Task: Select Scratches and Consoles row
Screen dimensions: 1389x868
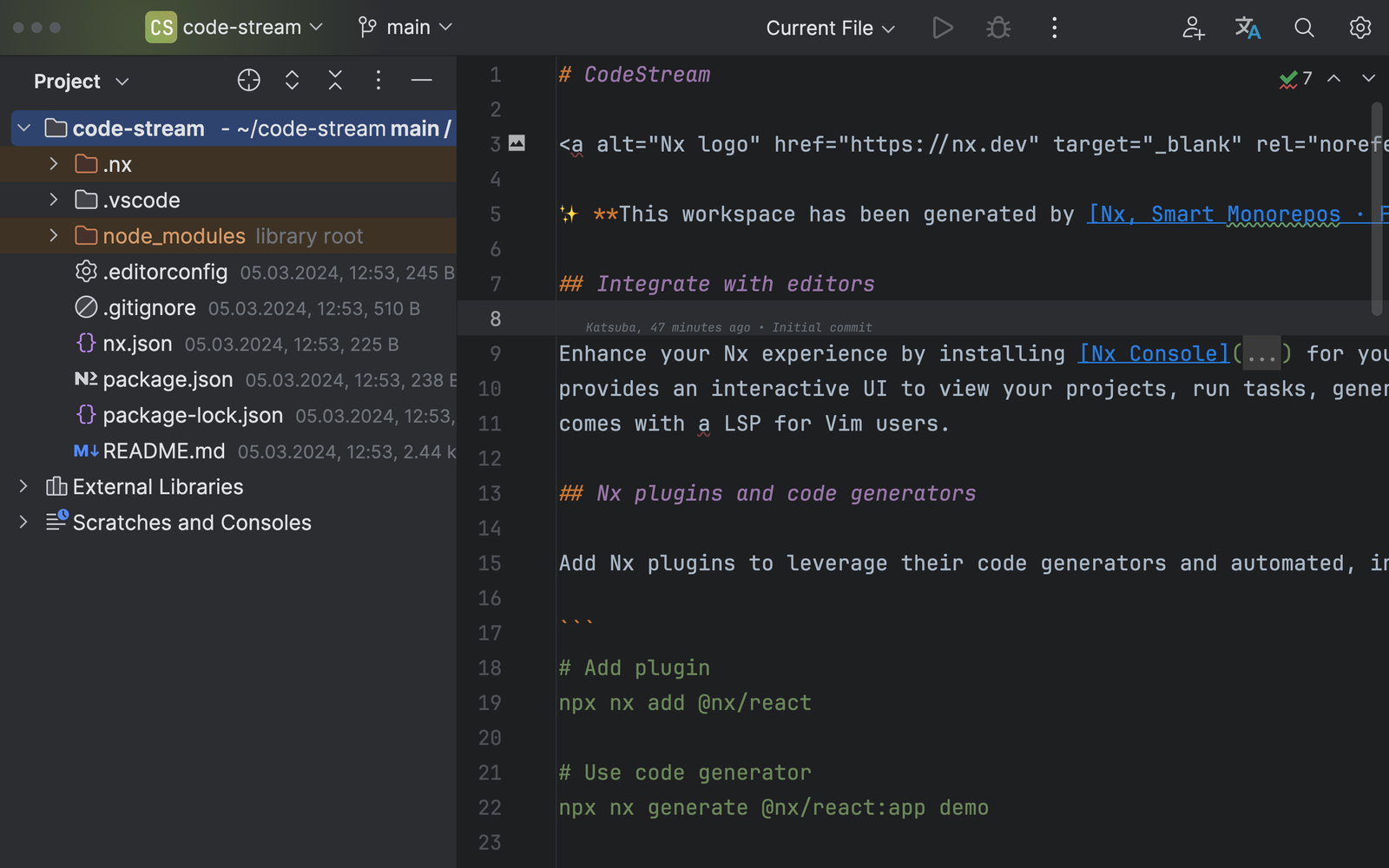Action: click(228, 522)
